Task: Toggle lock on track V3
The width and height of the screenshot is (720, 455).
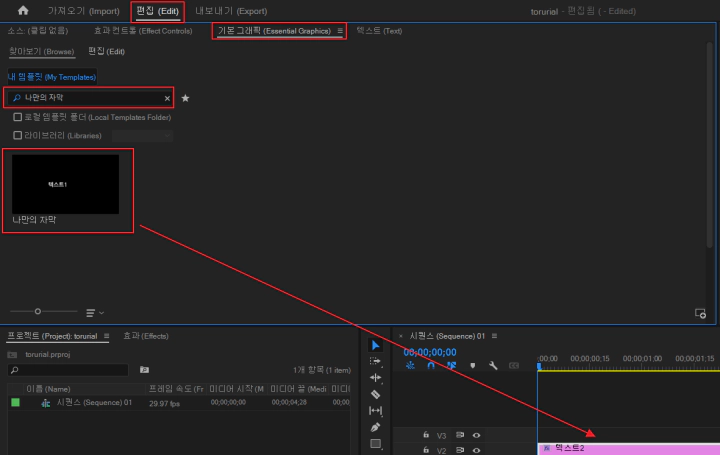Action: pyautogui.click(x=426, y=434)
